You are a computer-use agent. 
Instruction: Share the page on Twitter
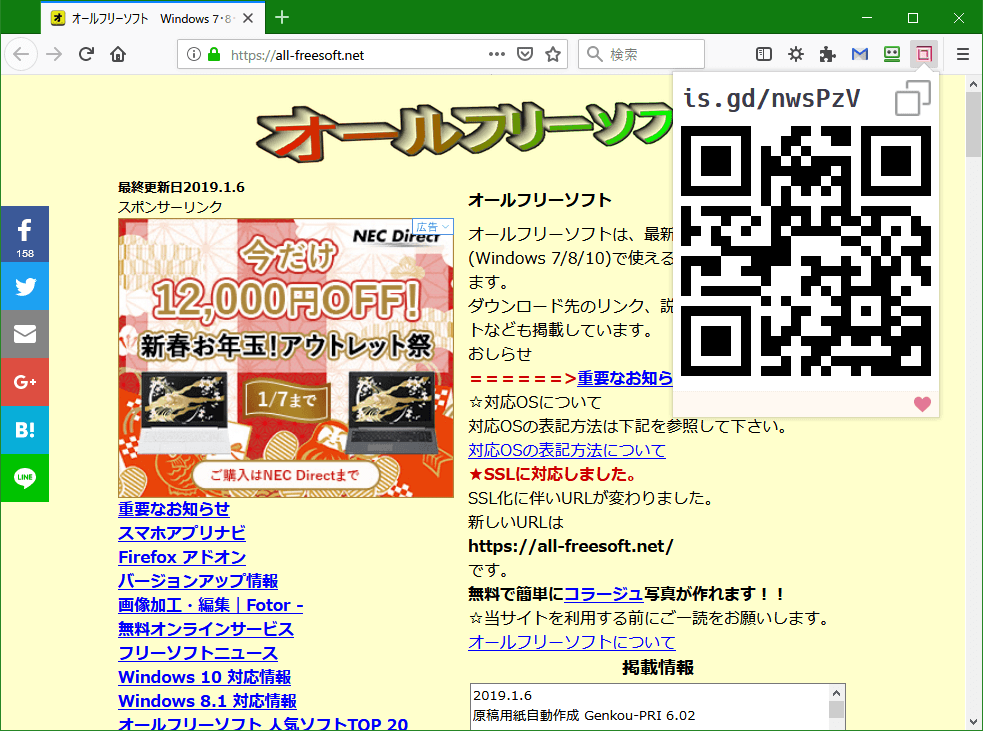click(x=24, y=287)
